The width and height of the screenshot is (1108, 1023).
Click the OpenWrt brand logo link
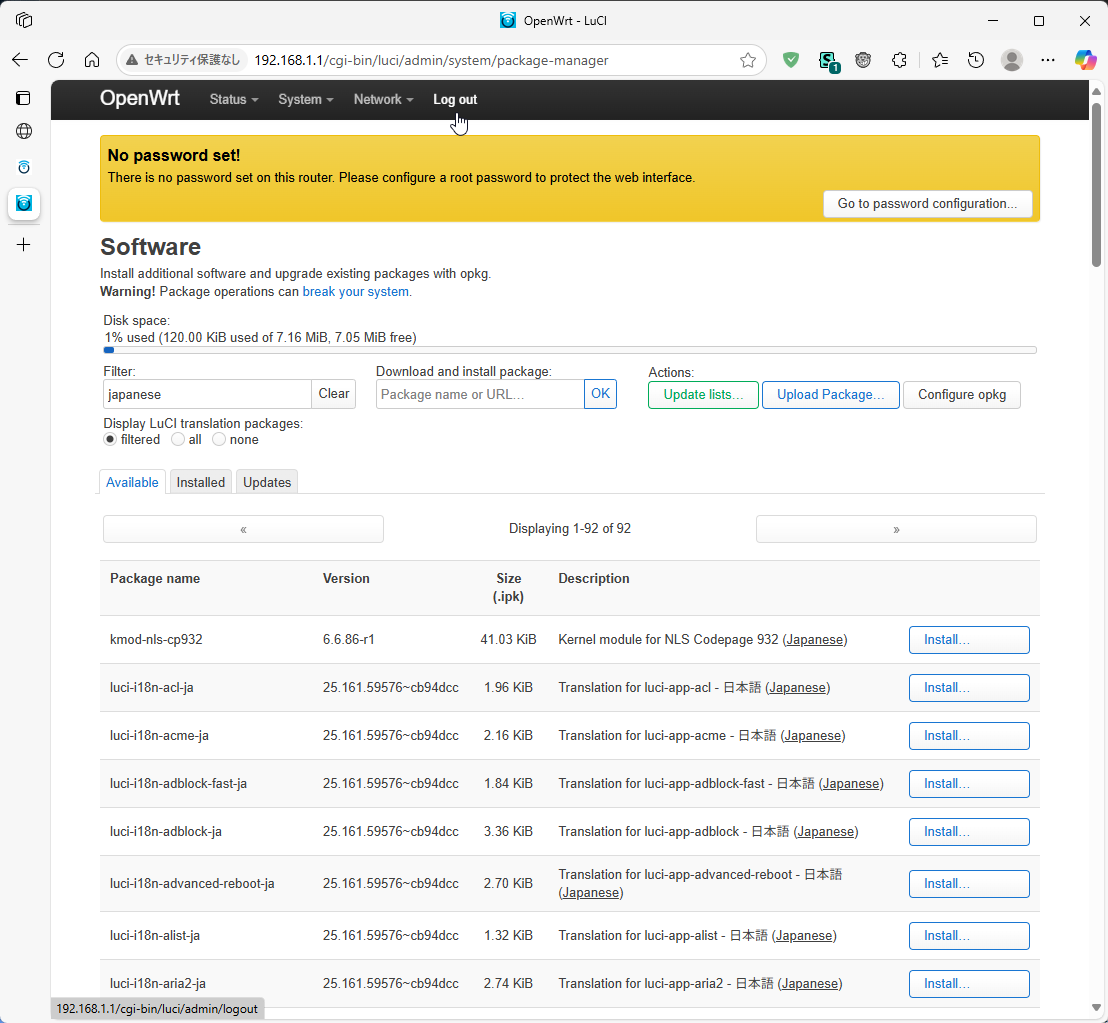click(x=140, y=98)
